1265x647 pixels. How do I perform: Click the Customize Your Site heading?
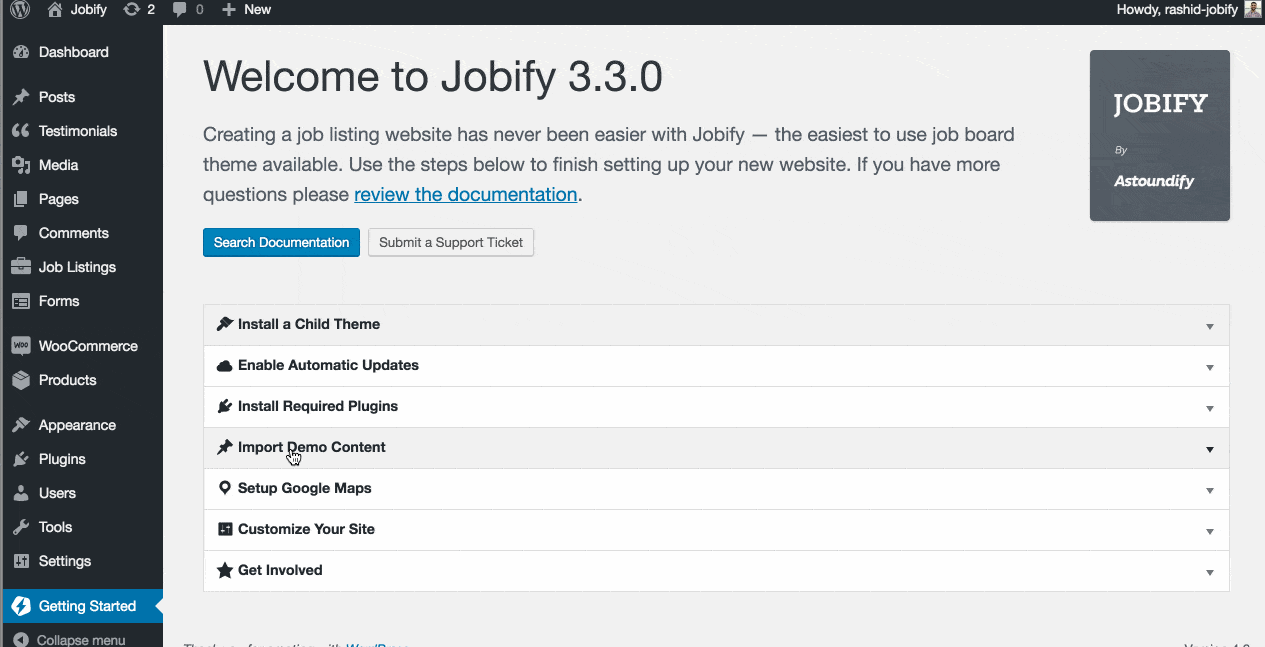pyautogui.click(x=306, y=529)
